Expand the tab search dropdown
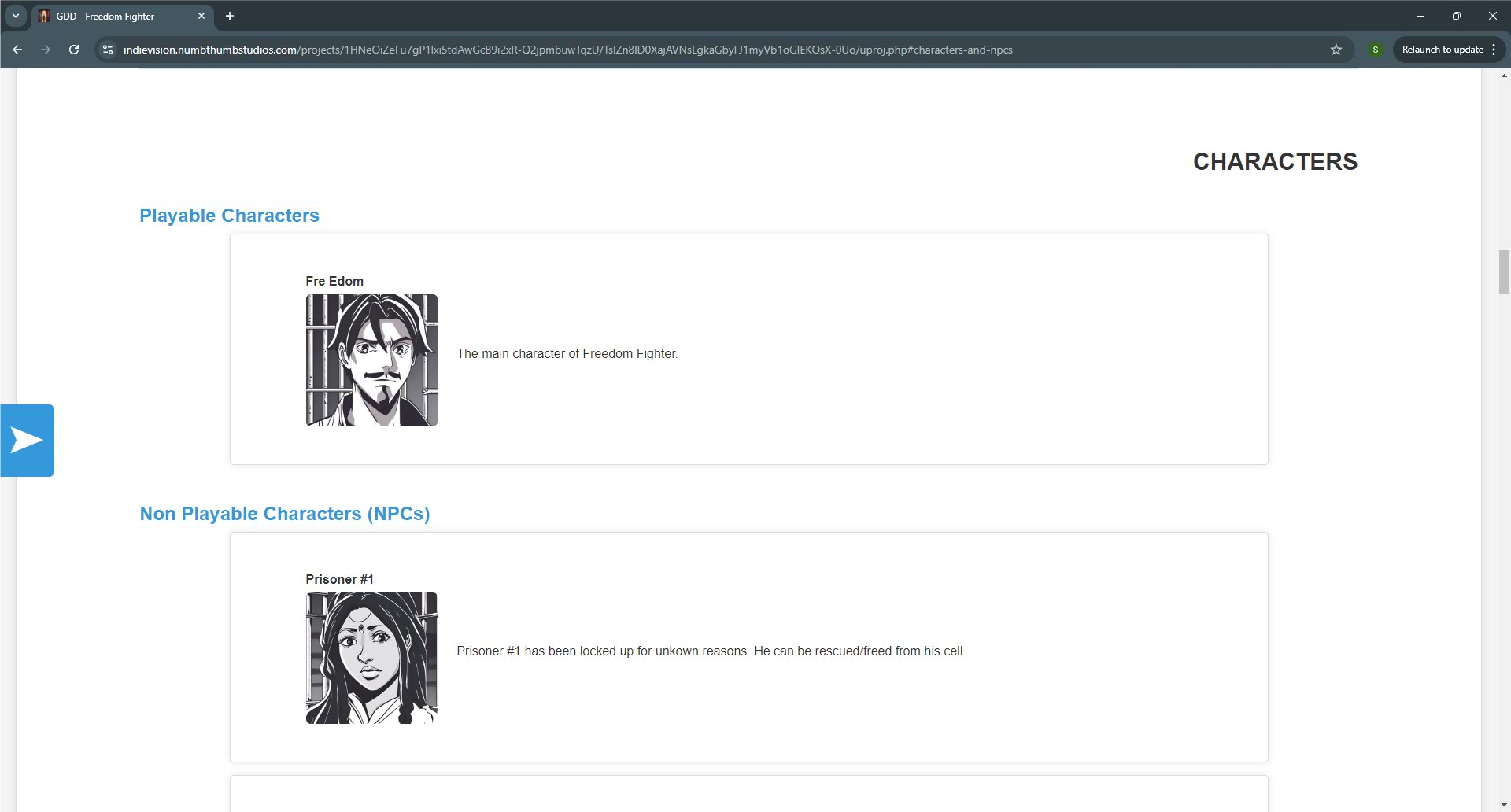Screen dimensions: 1511x812 (15, 16)
